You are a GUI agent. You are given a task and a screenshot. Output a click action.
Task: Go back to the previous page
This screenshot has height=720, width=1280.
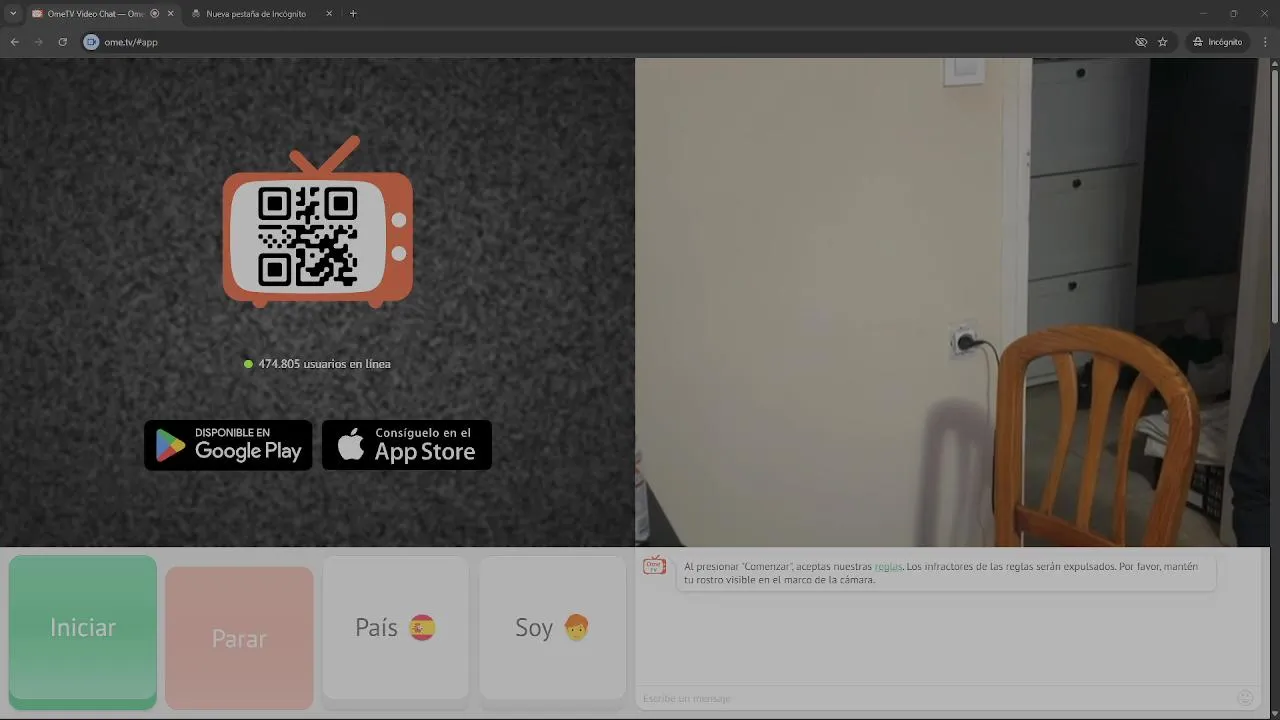click(14, 42)
